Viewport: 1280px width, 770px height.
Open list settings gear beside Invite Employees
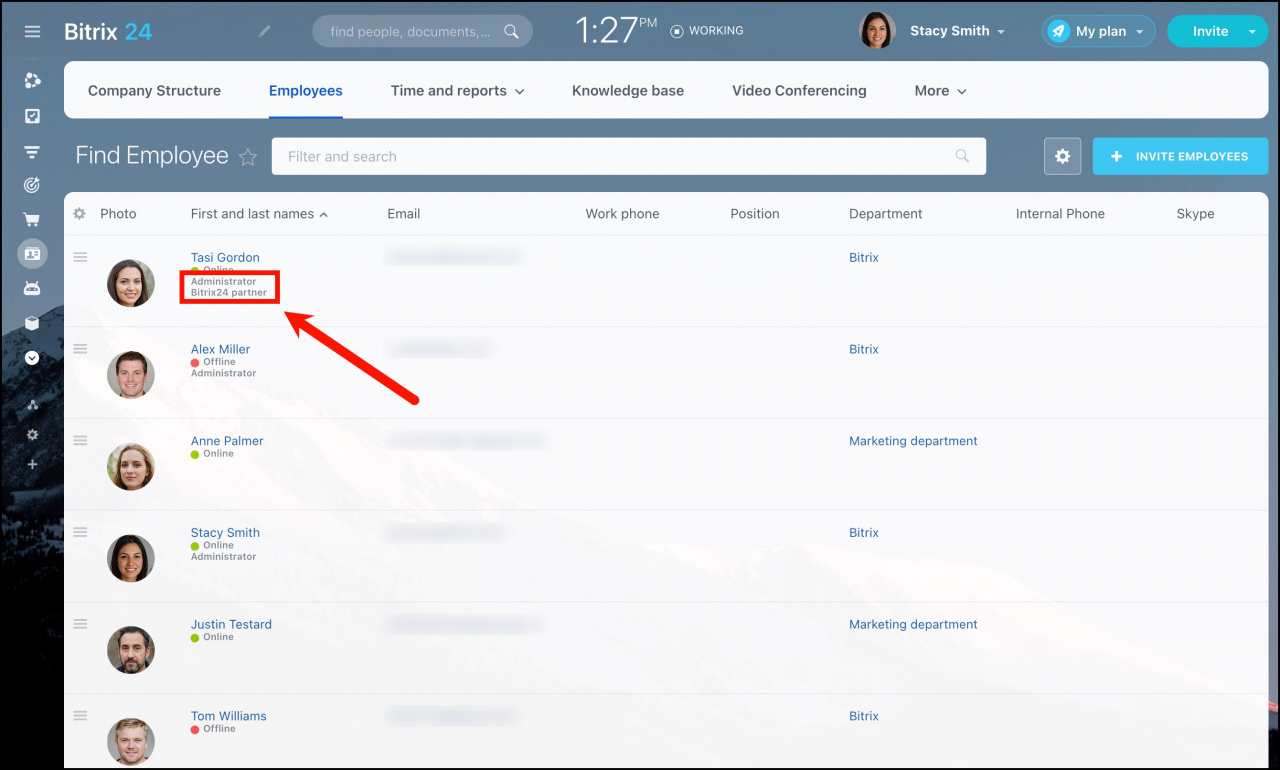coord(1062,156)
